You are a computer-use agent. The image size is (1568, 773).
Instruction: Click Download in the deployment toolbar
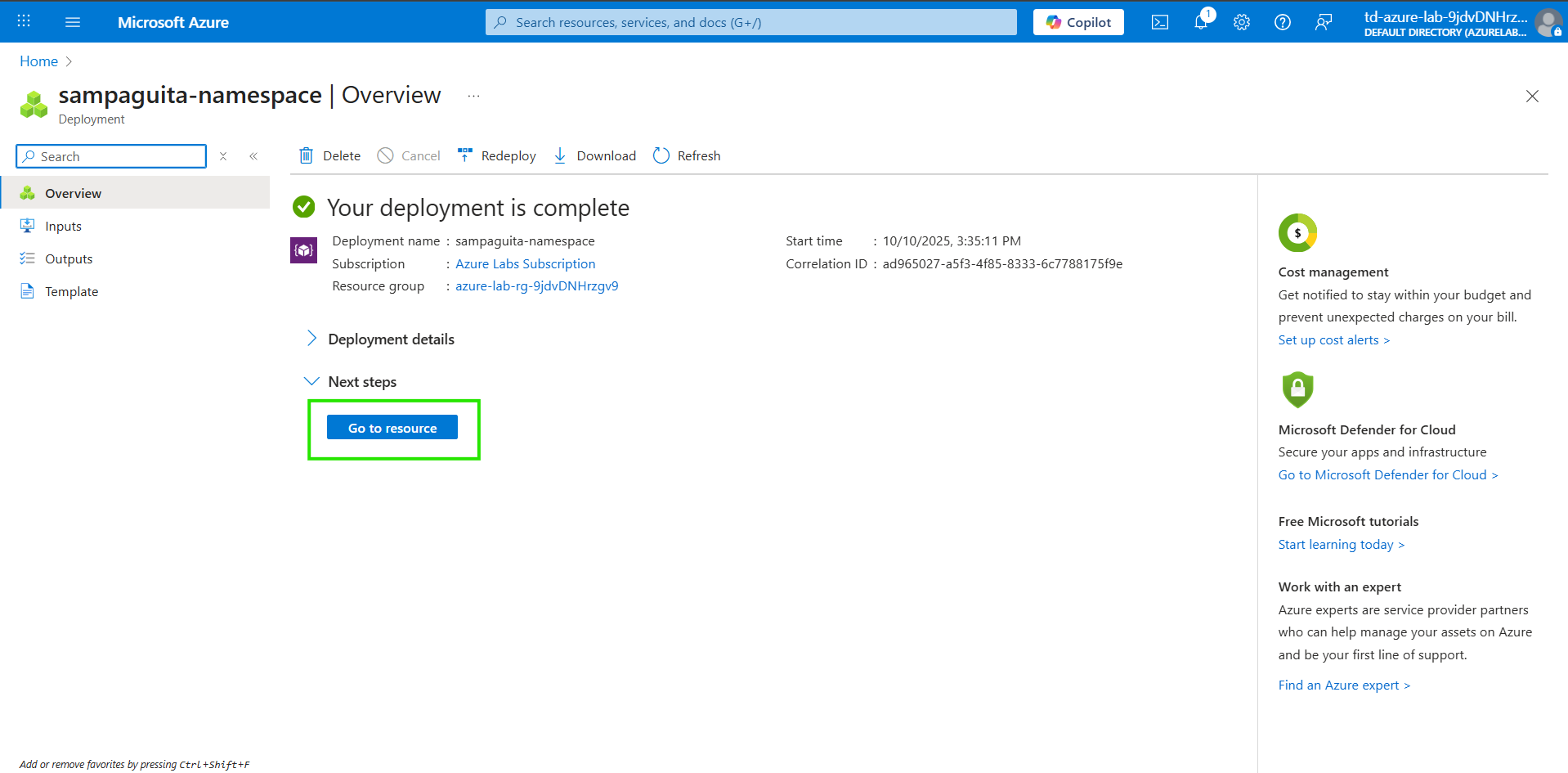pos(594,155)
